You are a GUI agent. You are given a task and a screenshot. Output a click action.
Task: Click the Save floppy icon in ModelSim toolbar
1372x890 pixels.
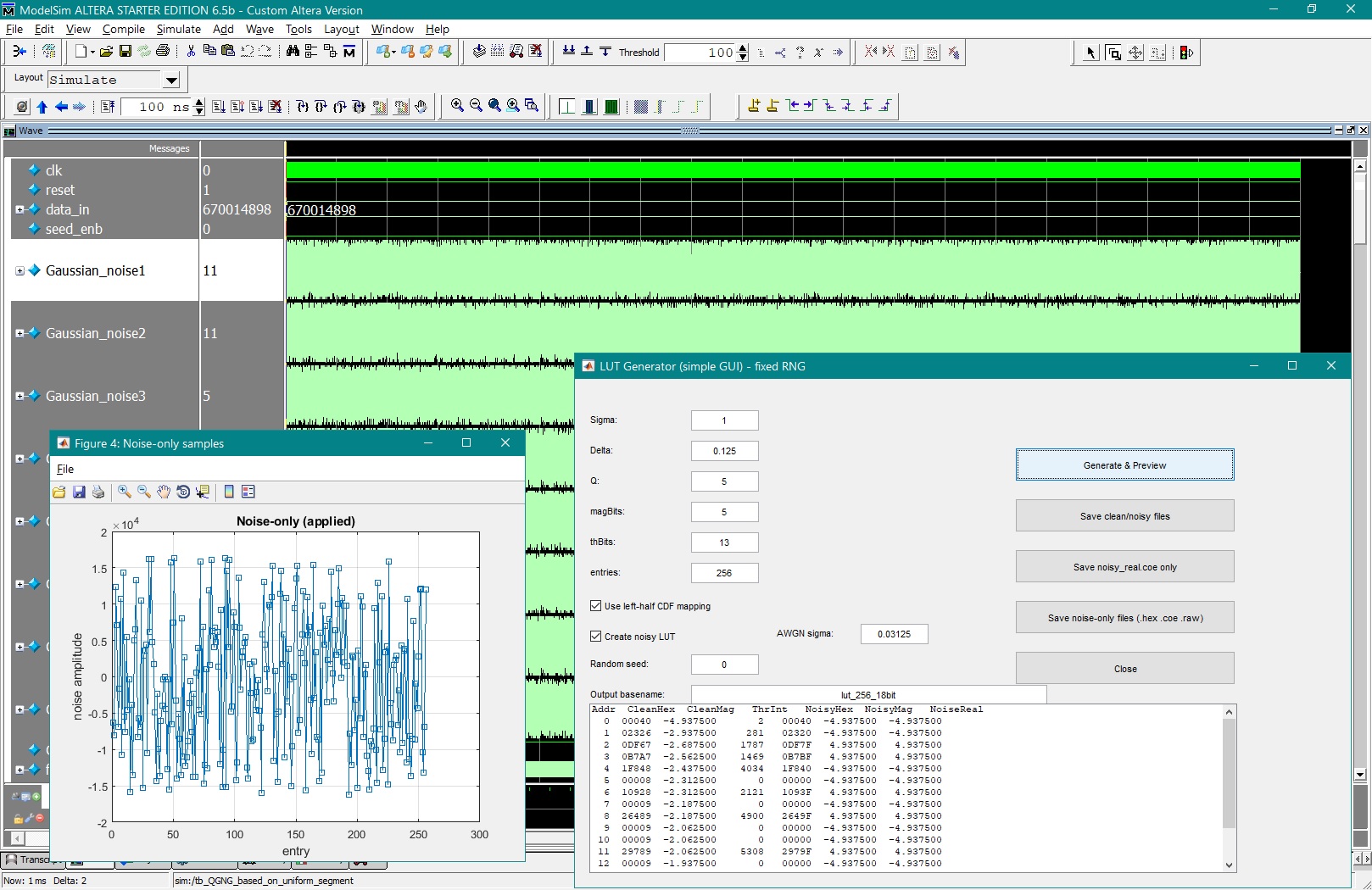[125, 52]
